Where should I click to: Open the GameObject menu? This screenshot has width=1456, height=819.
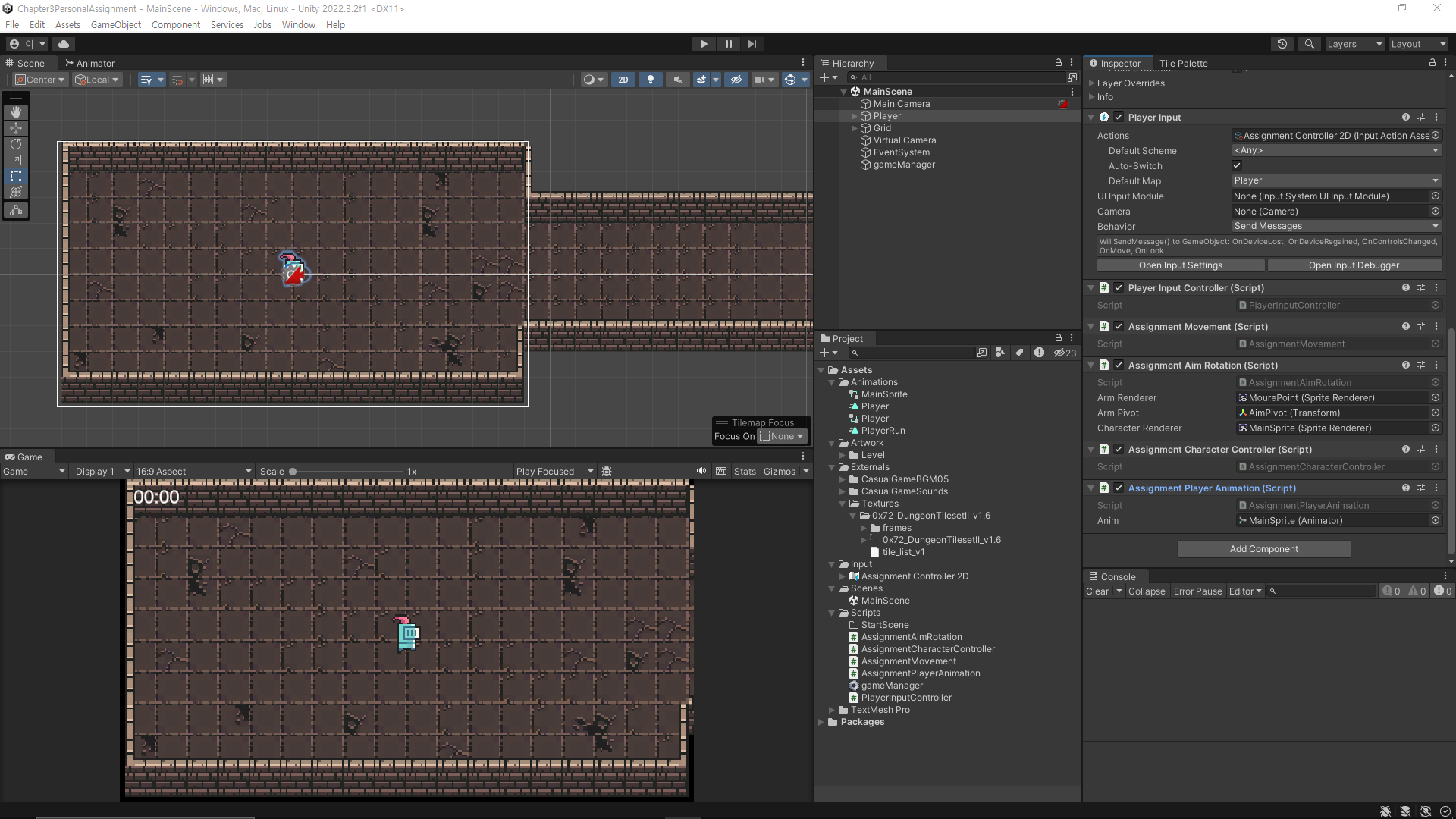[116, 25]
